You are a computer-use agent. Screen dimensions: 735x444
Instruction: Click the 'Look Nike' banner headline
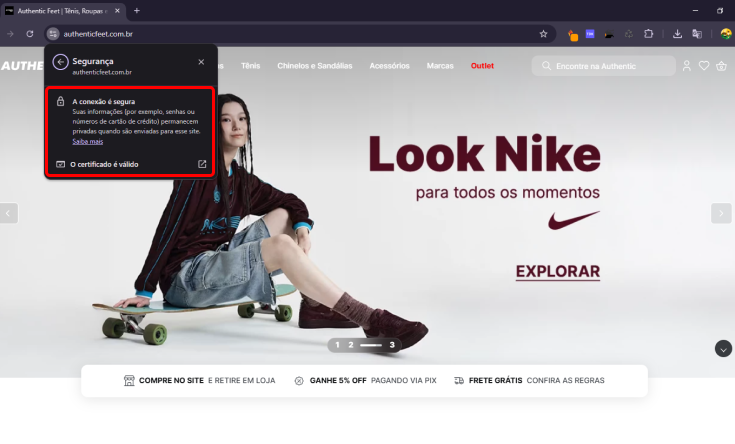[x=484, y=154]
